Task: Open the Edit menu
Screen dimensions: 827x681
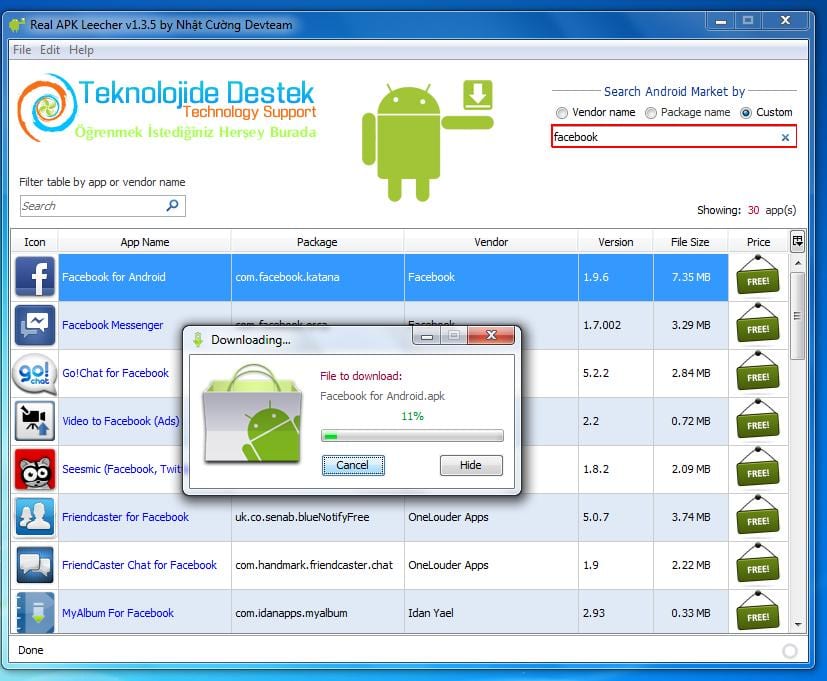Action: click(x=50, y=50)
